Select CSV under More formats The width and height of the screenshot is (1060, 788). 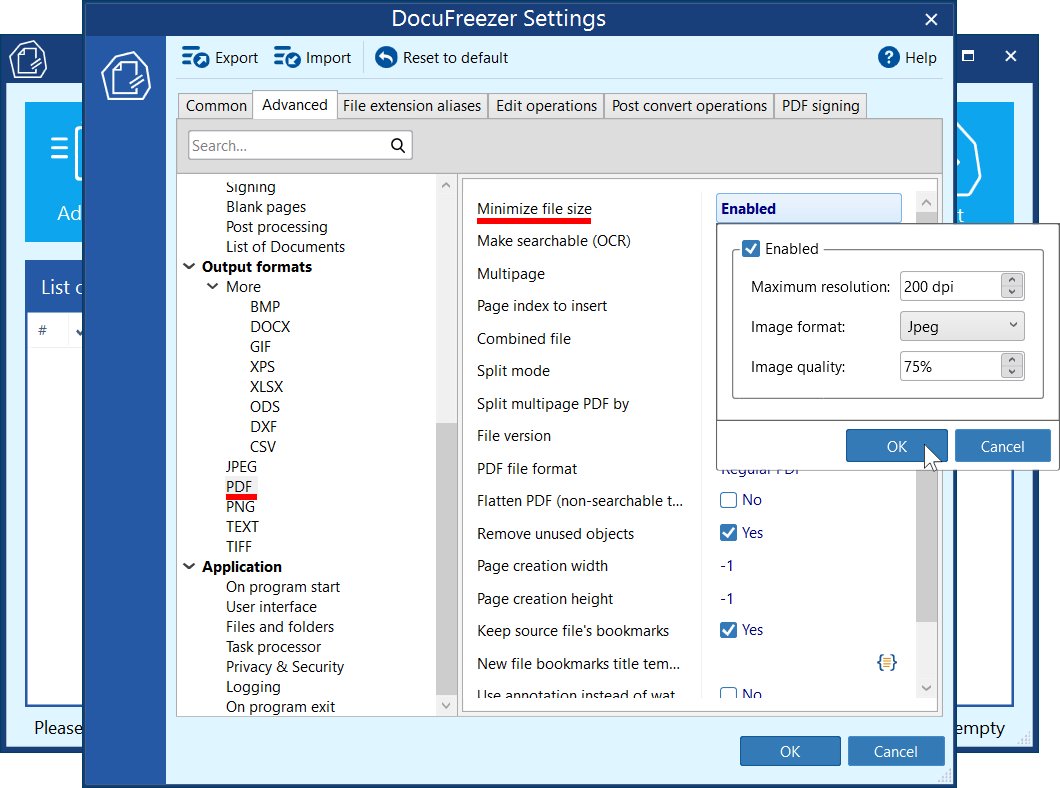tap(262, 447)
